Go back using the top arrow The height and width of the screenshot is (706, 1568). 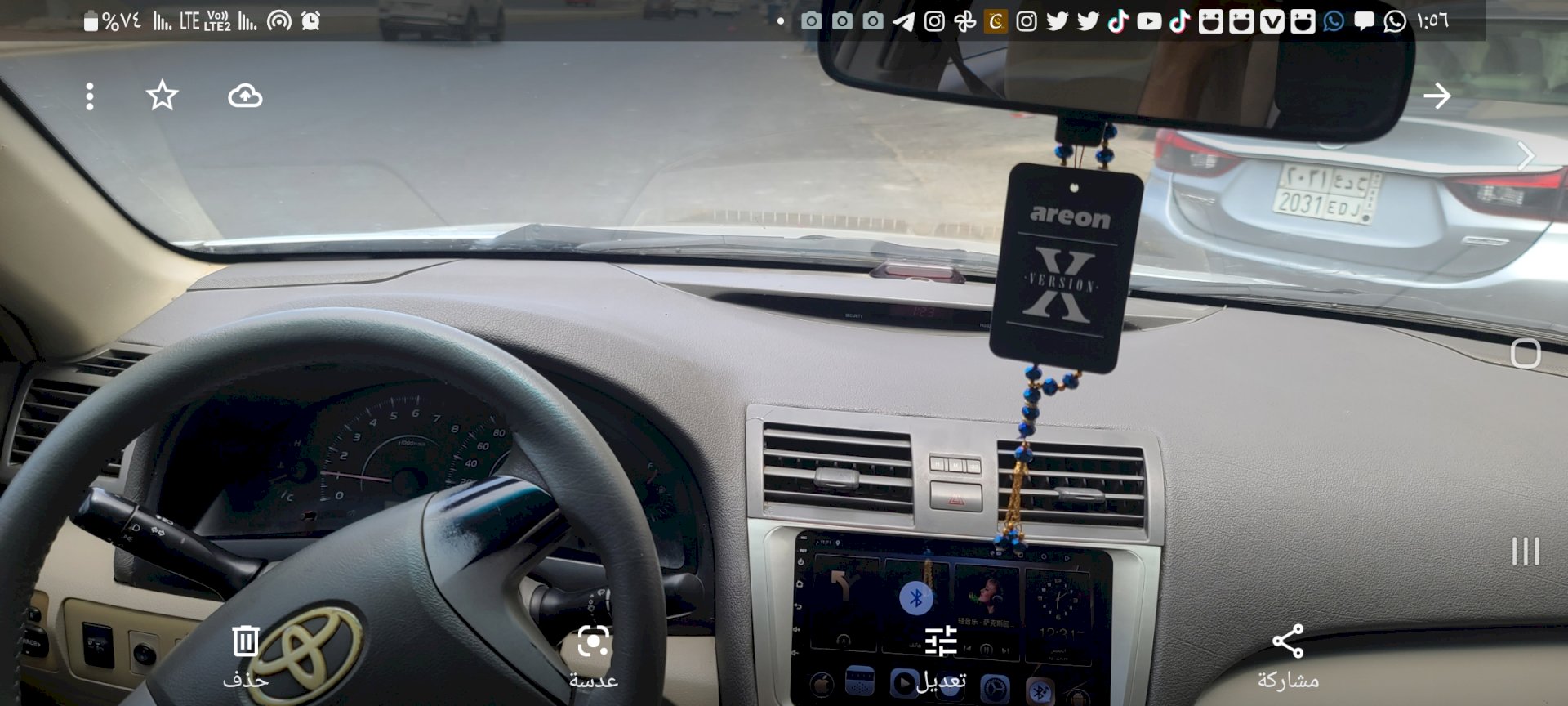tap(1437, 96)
